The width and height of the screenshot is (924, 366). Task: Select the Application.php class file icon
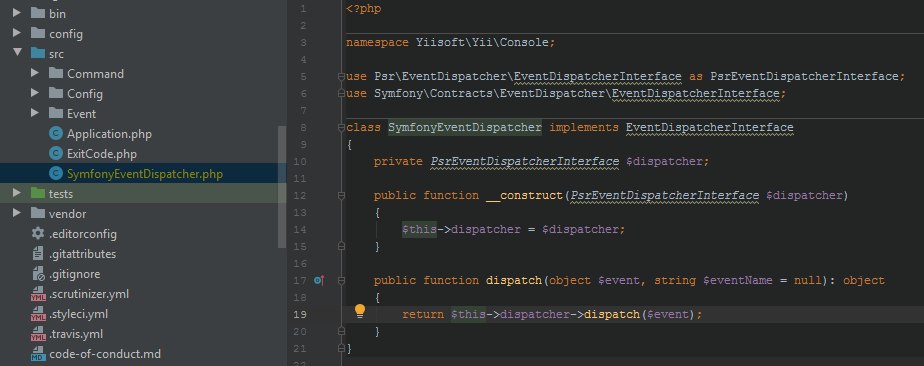(x=56, y=134)
